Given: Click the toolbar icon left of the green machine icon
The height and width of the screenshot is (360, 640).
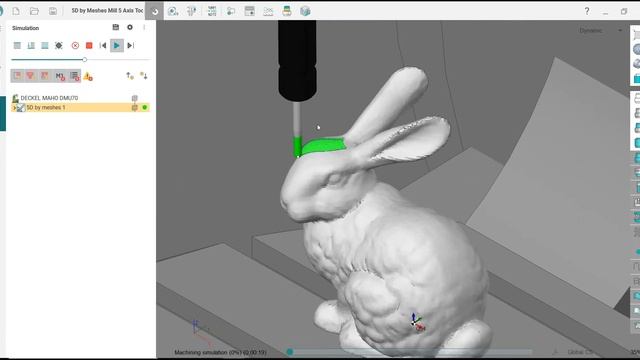Looking at the screenshot, I should click(268, 11).
